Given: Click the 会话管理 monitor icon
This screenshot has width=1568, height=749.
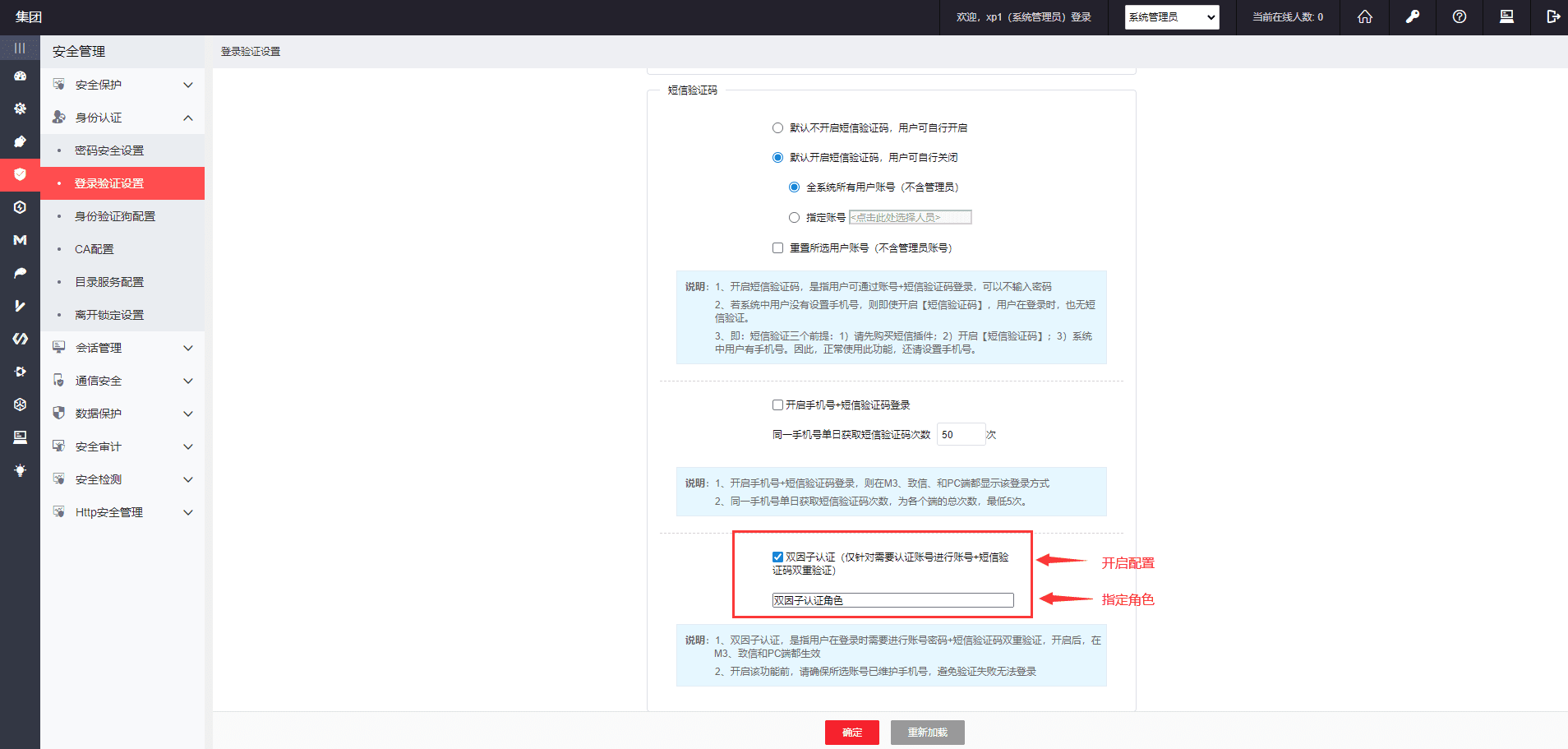Looking at the screenshot, I should (x=58, y=347).
